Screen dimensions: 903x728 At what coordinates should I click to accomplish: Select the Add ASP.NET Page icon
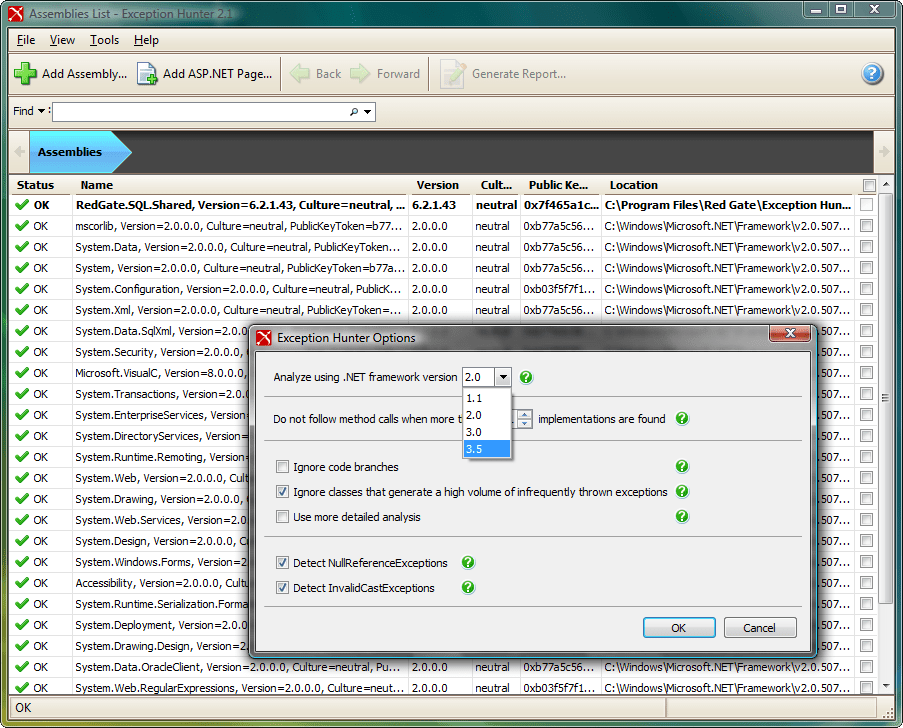click(x=146, y=73)
